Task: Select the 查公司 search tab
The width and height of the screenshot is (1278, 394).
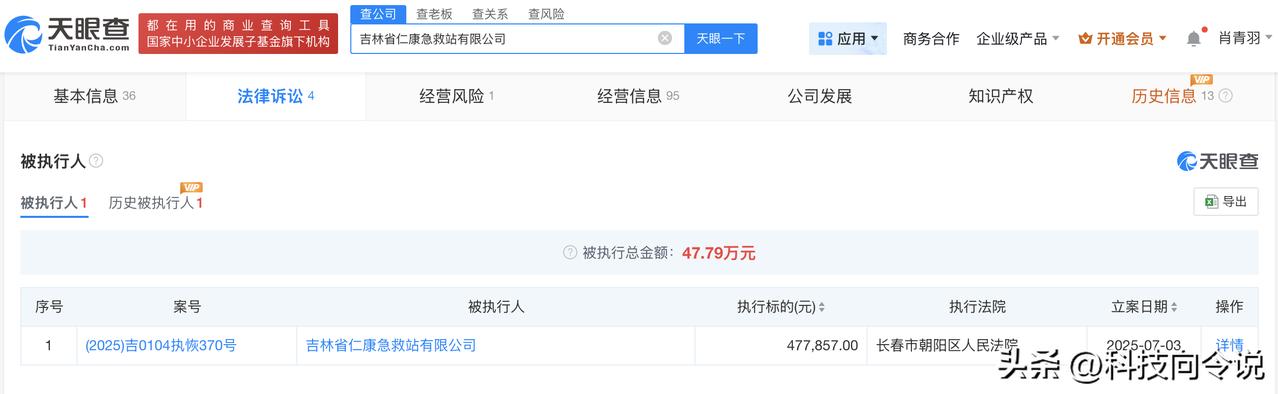Action: click(378, 14)
